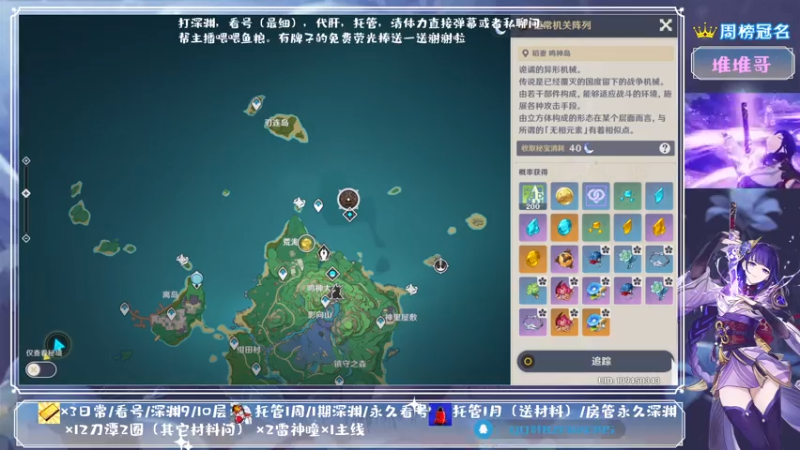Click diamond marker above 鸣神大社
The image size is (800, 450).
click(333, 274)
